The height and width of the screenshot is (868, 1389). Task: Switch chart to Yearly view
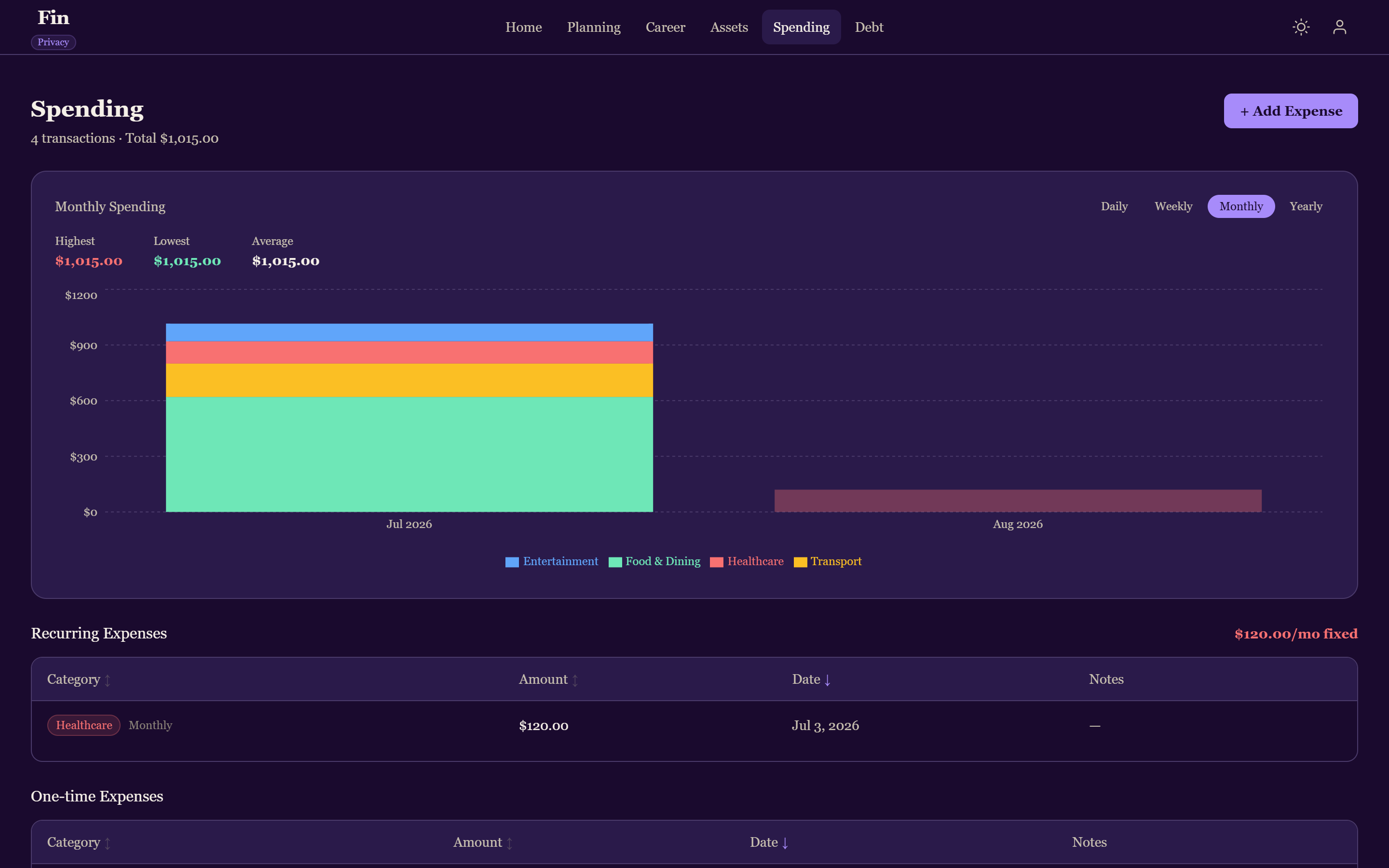coord(1306,206)
